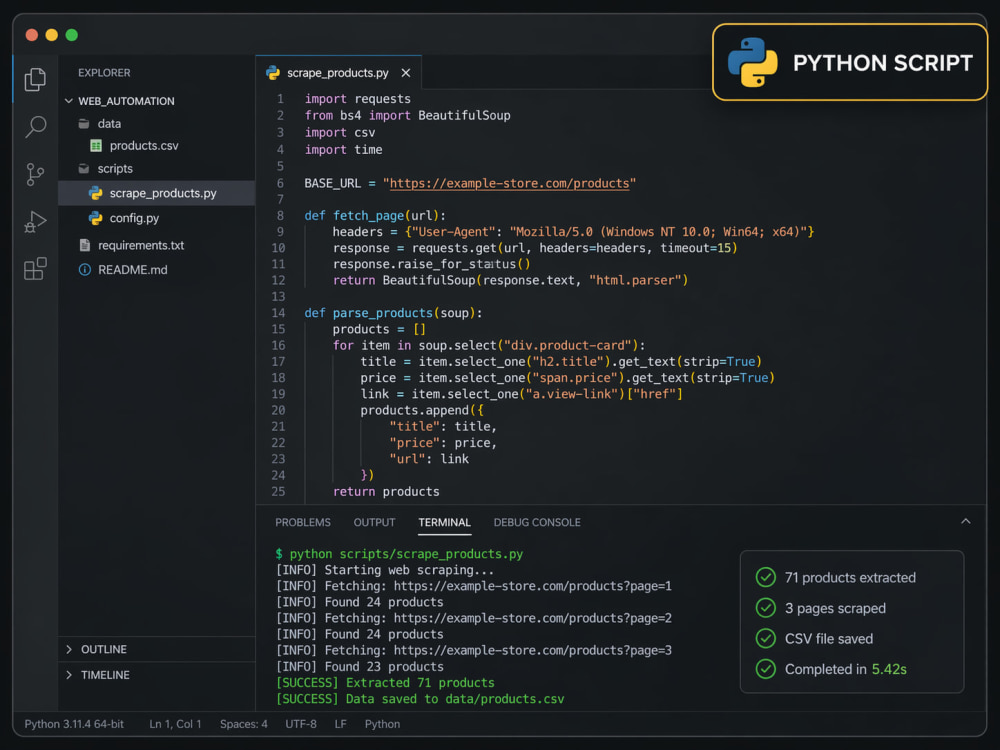
Task: Click line number 14 in the gutter
Action: (x=278, y=312)
